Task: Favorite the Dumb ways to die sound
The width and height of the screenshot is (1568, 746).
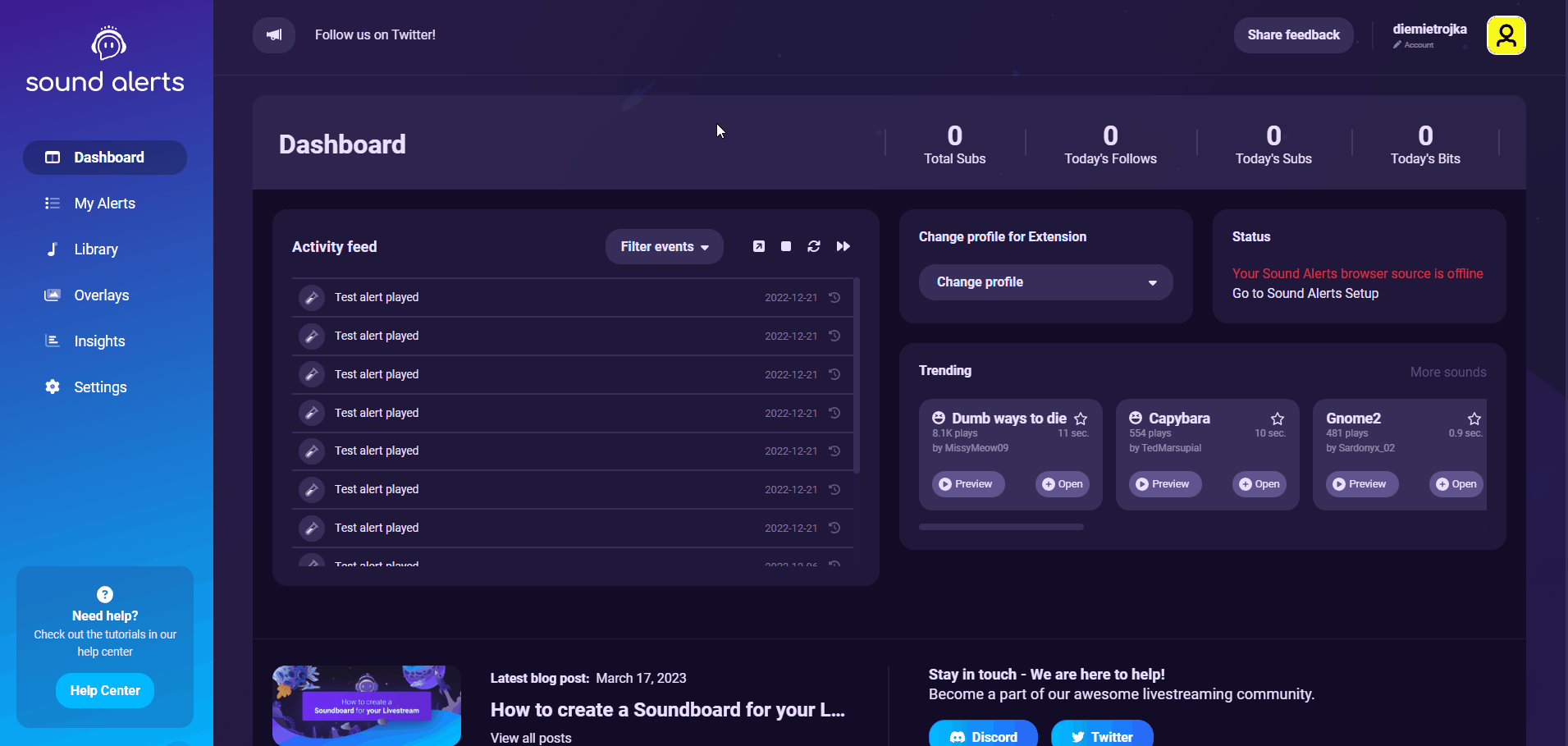Action: (1082, 418)
